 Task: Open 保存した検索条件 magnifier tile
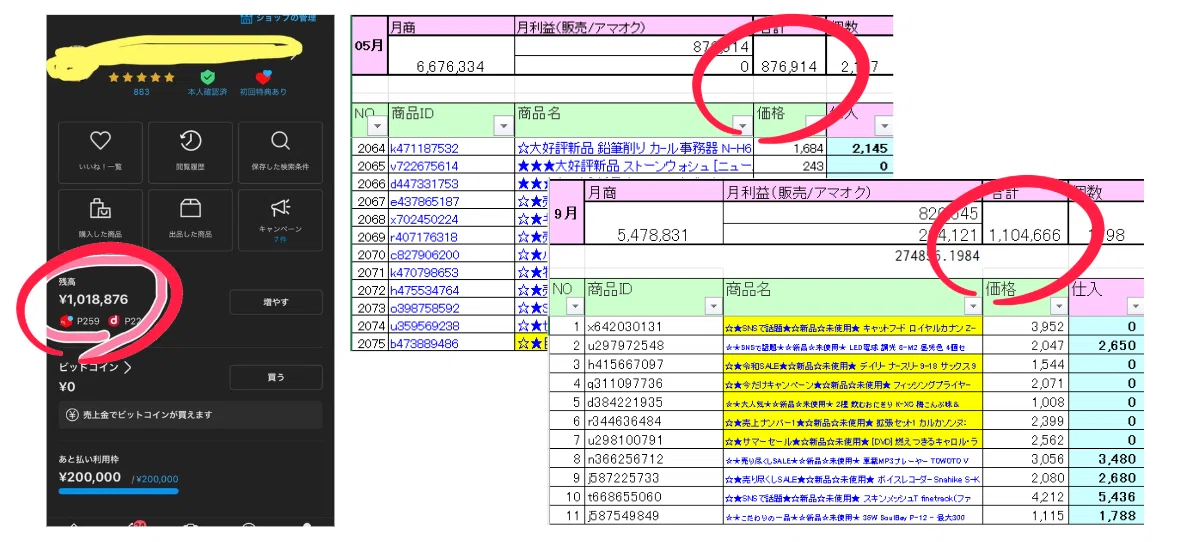click(x=280, y=152)
